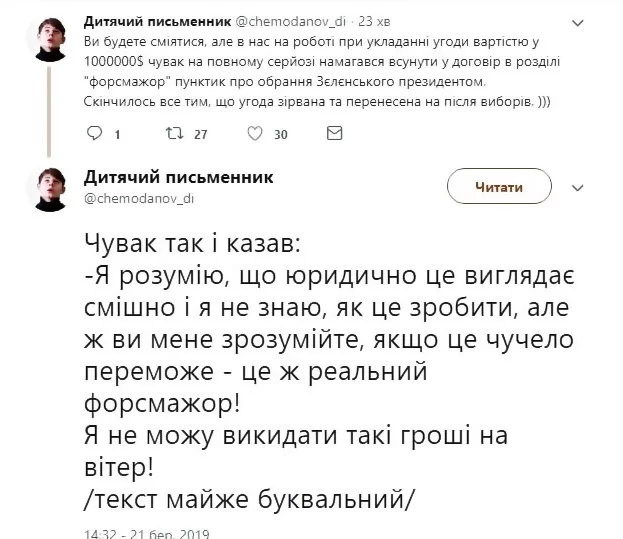Click the likes count 30

pos(281,135)
